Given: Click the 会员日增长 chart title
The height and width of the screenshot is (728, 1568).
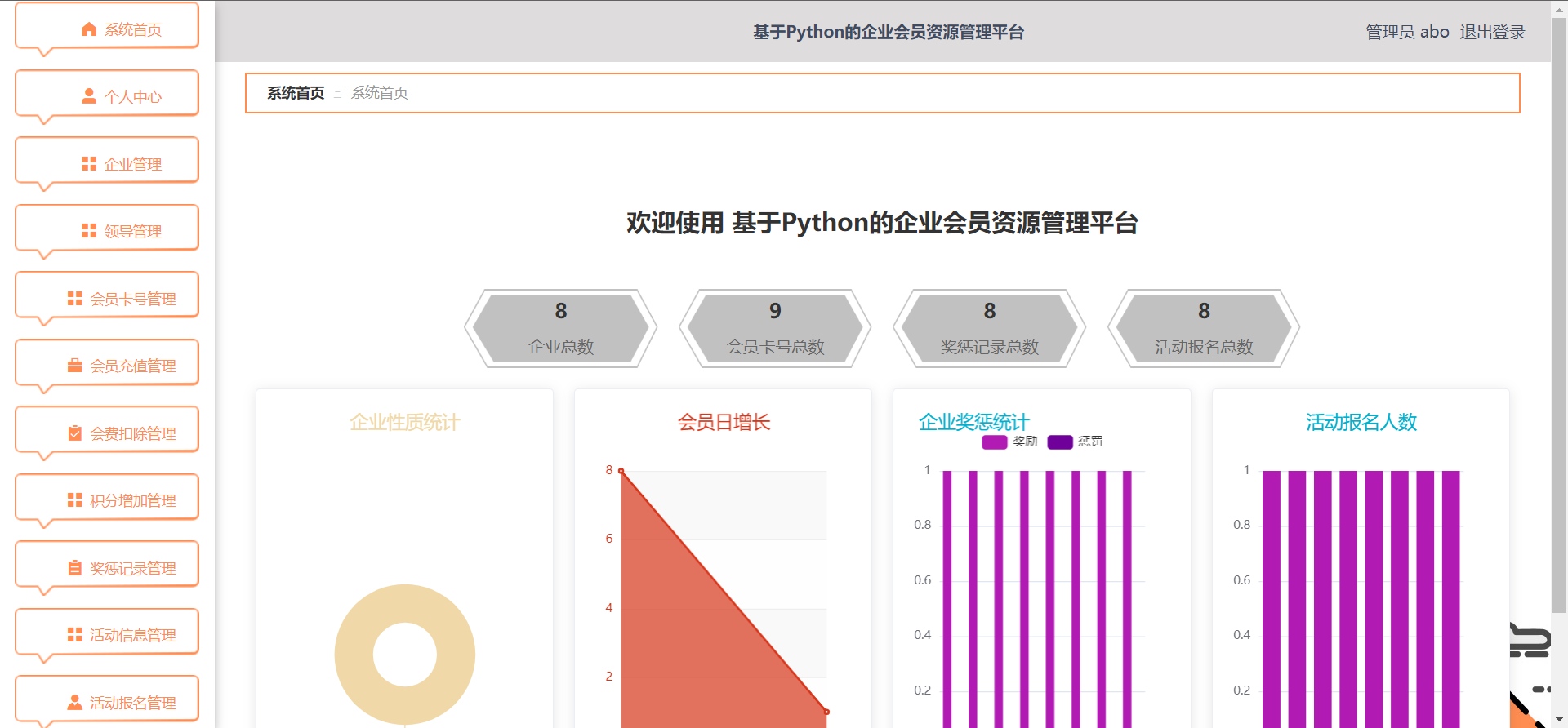Looking at the screenshot, I should pyautogui.click(x=724, y=422).
